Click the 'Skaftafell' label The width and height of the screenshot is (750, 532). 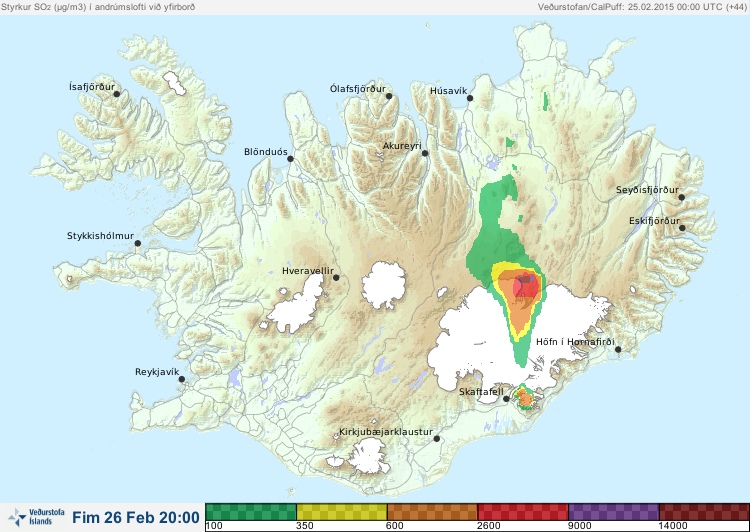pyautogui.click(x=481, y=392)
